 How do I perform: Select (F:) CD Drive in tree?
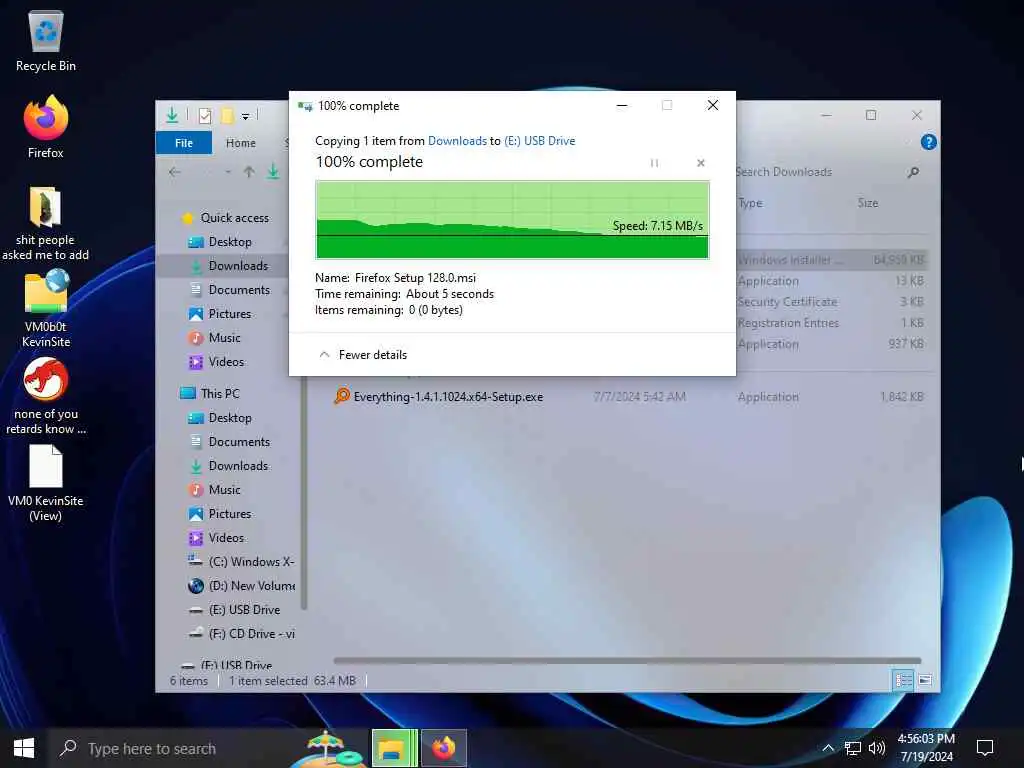(241, 634)
